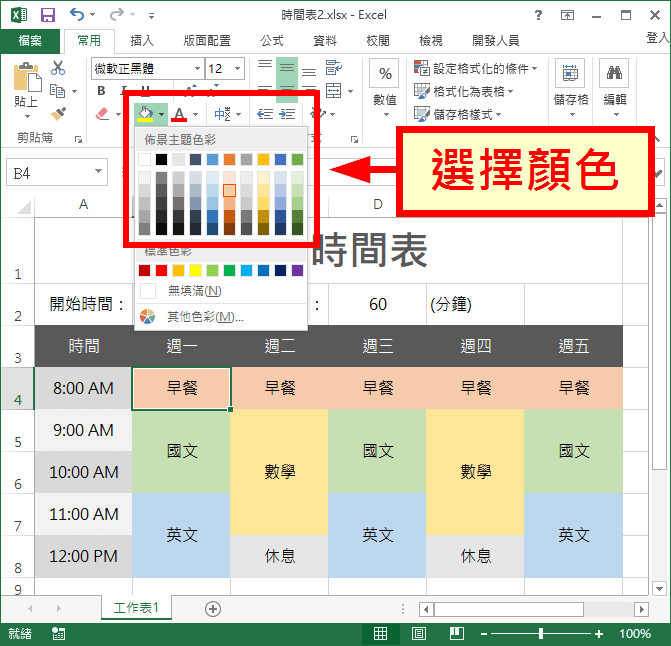Toggle Bold formatting
671x646 pixels.
[101, 91]
